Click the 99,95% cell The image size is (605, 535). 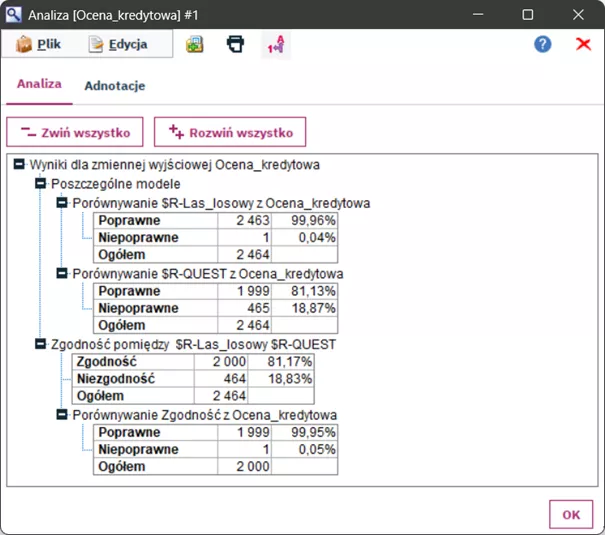coord(304,432)
